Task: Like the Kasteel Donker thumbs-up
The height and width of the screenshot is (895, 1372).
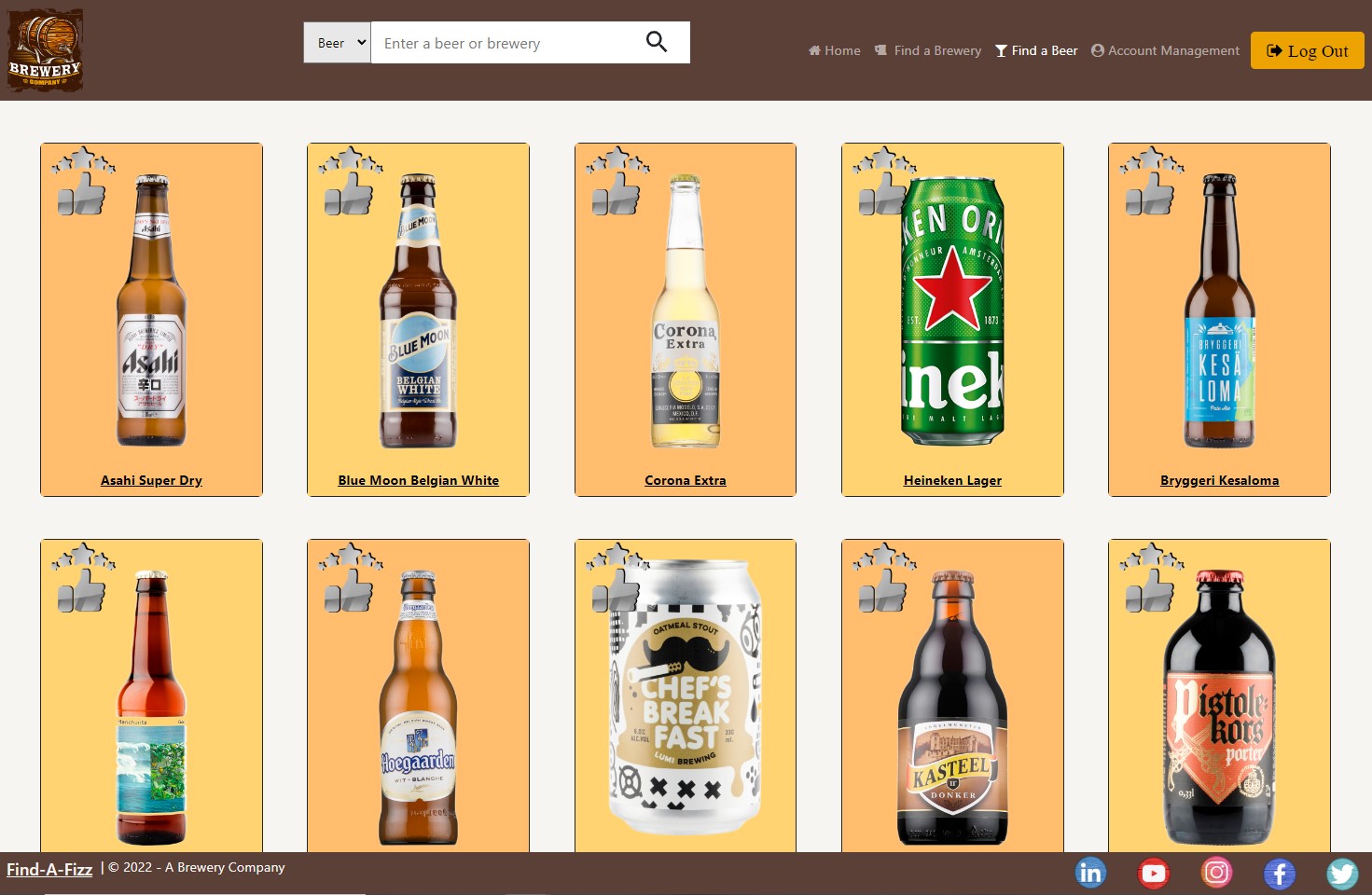Action: (x=882, y=590)
